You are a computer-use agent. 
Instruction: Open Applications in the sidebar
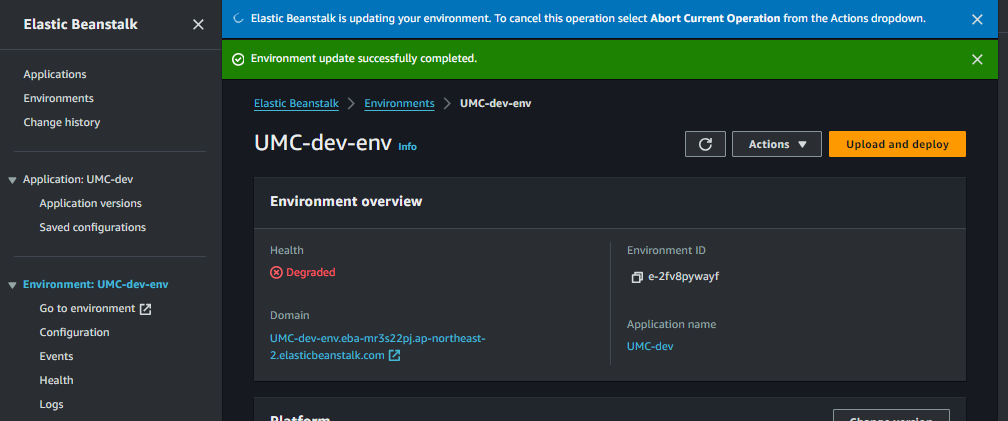click(x=55, y=75)
